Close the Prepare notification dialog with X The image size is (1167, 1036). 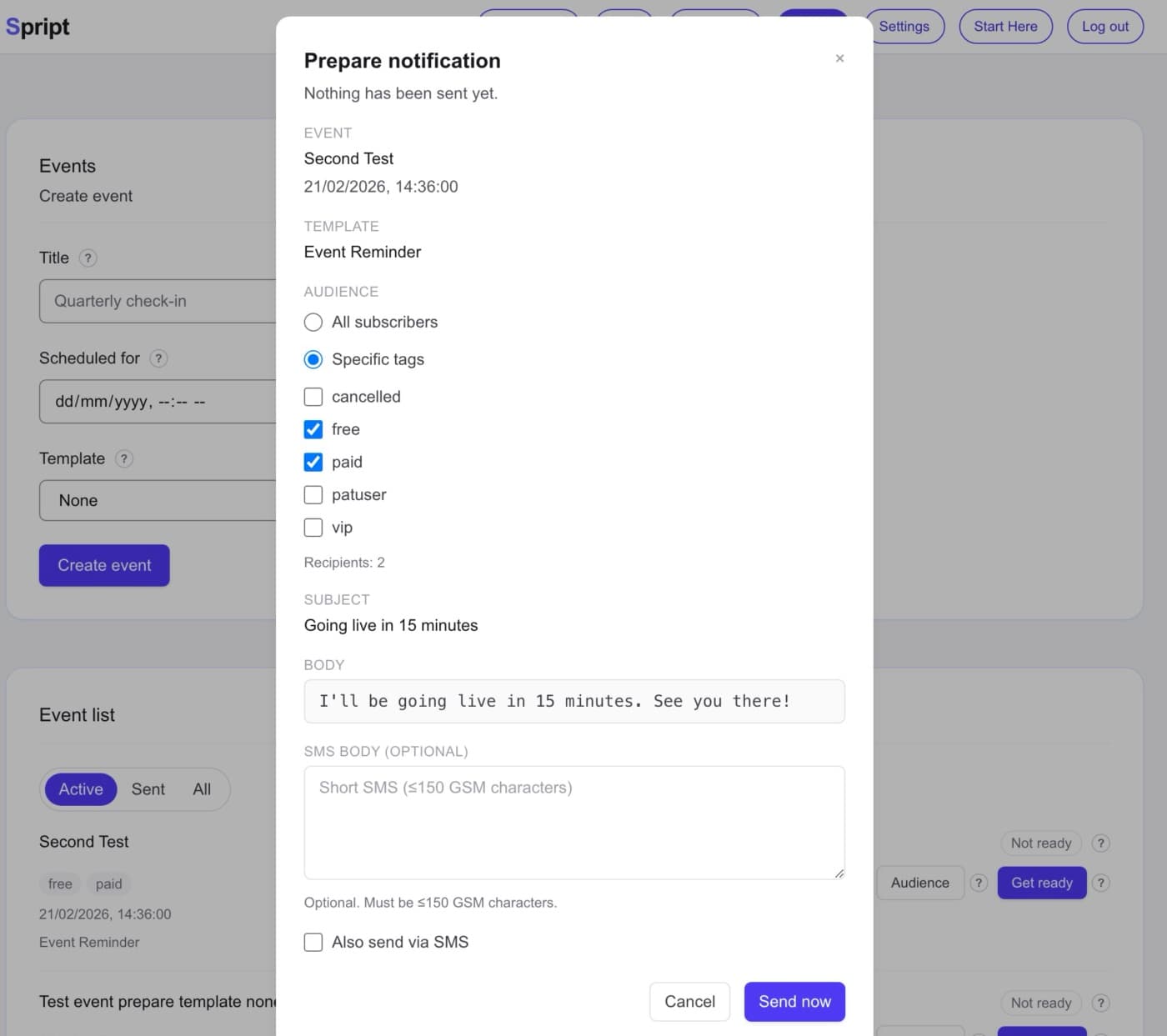pyautogui.click(x=839, y=58)
